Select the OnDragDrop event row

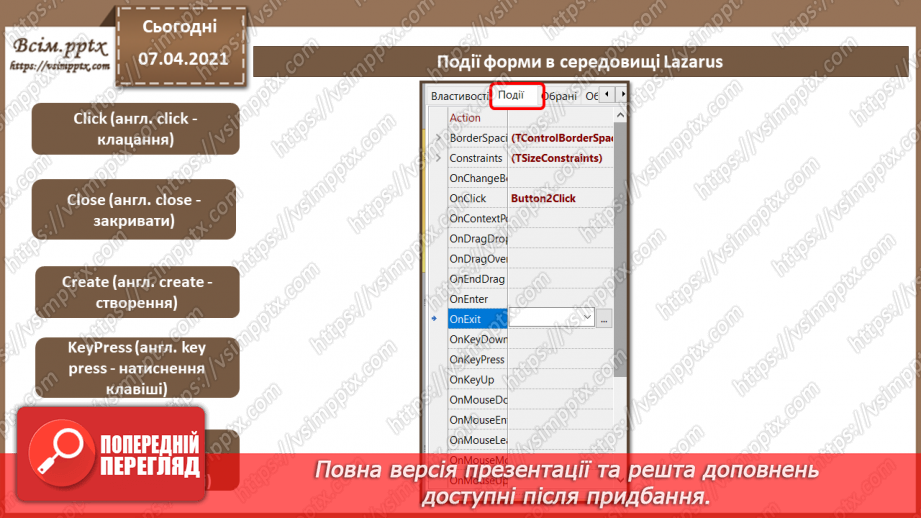530,238
